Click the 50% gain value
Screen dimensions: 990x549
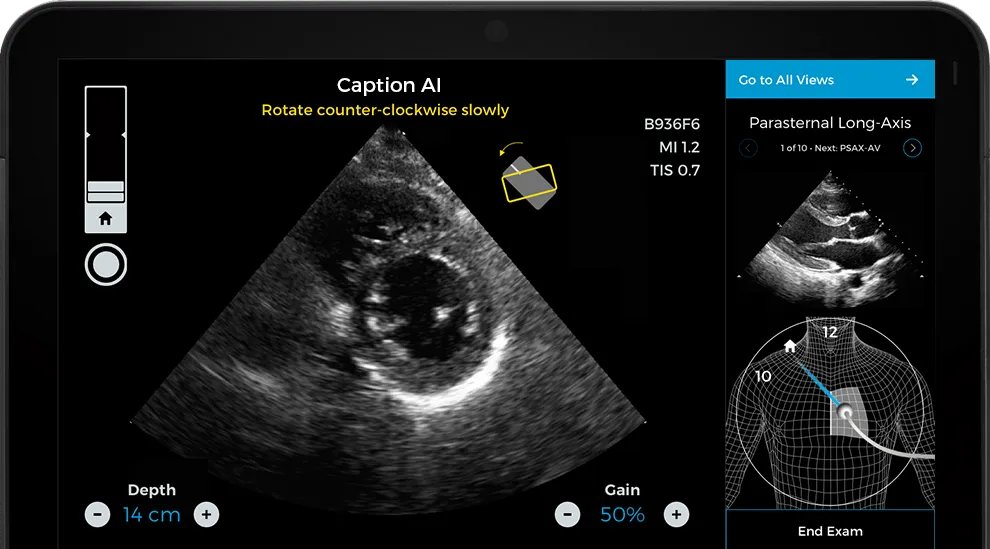[x=622, y=515]
